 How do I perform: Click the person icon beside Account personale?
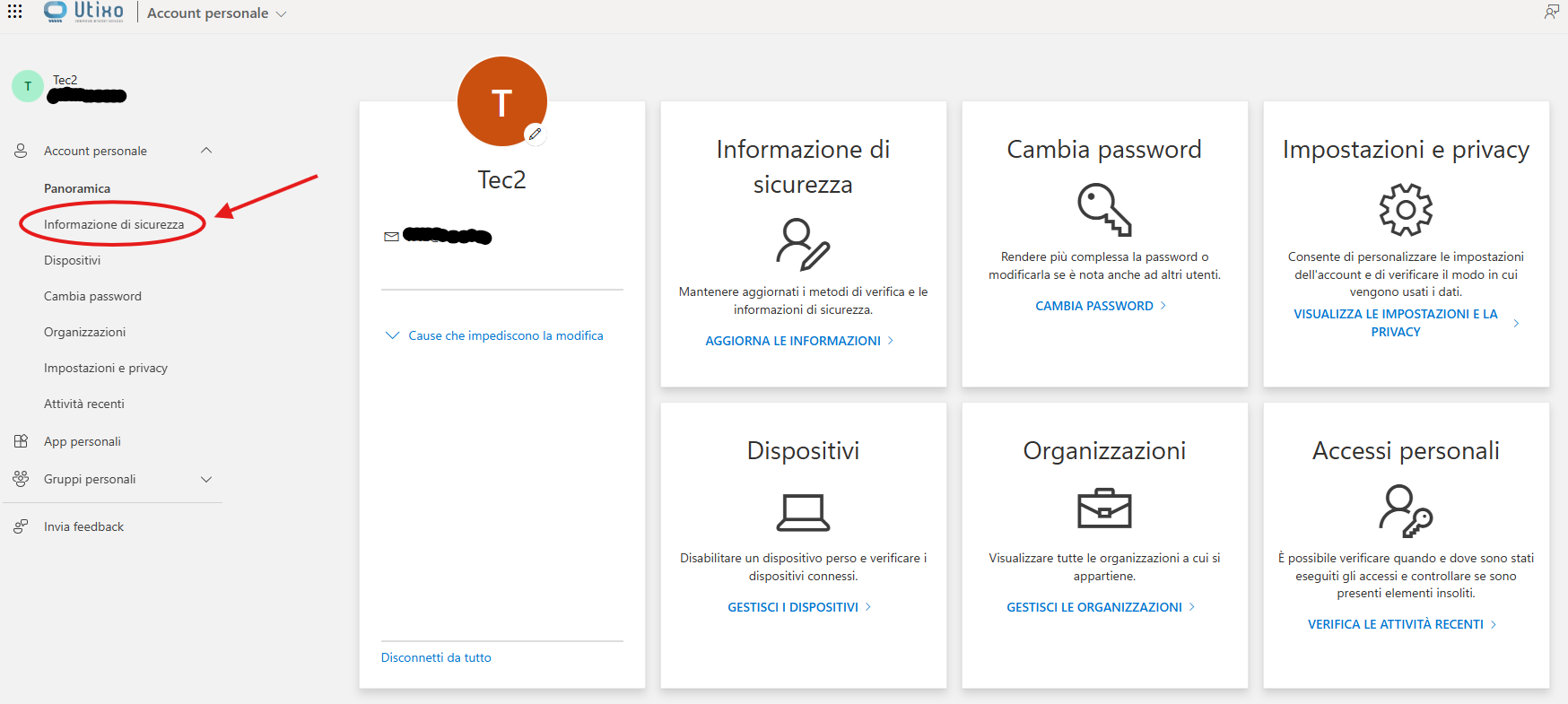21,151
